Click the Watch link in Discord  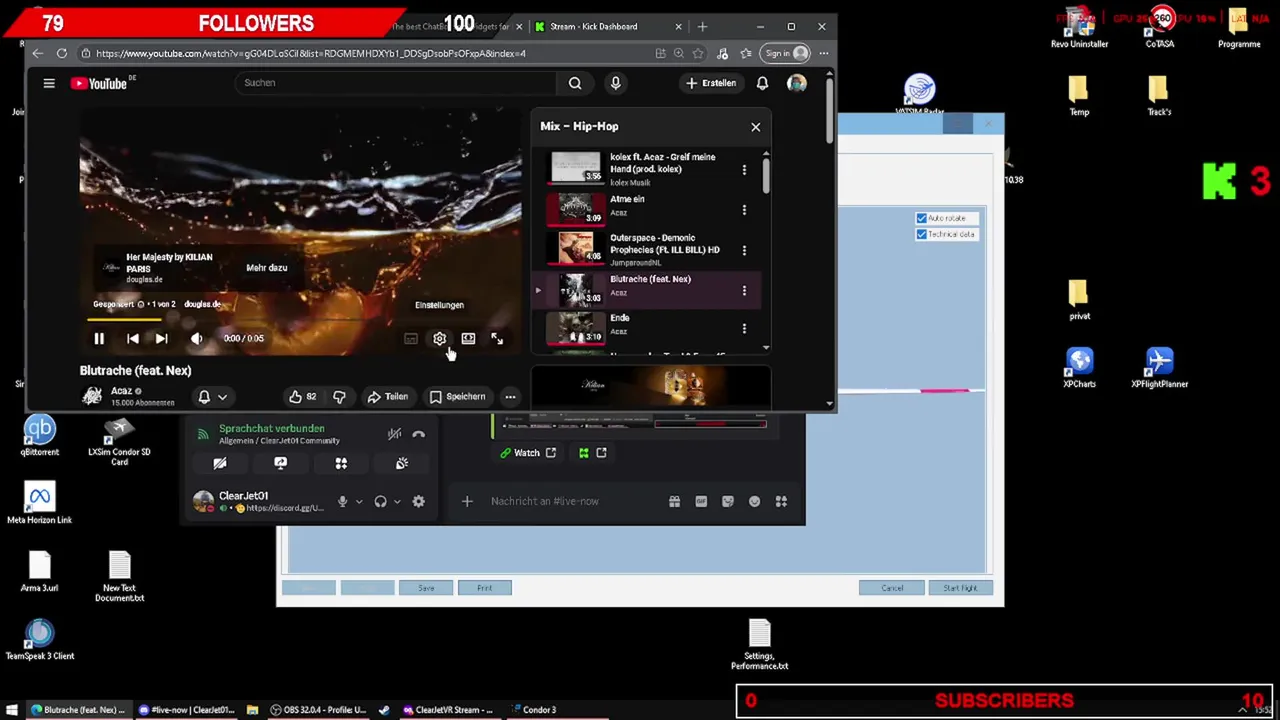(528, 454)
